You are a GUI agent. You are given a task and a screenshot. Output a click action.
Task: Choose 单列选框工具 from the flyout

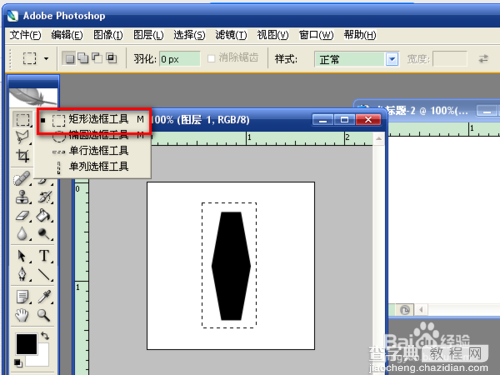(94, 166)
